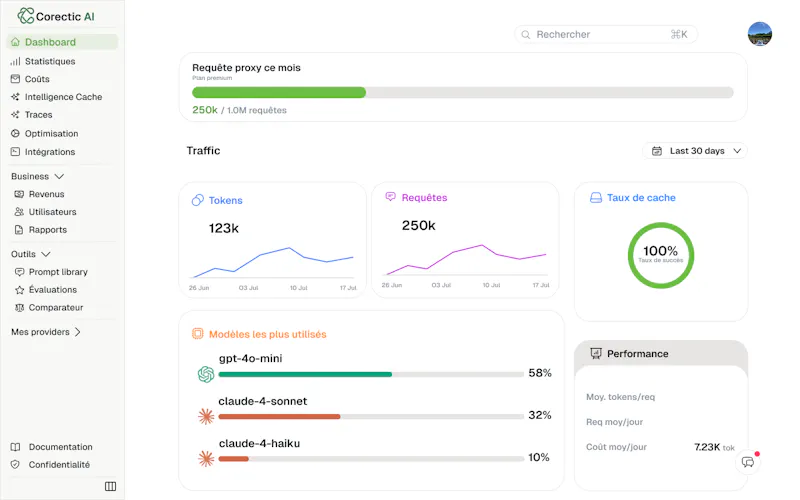The height and width of the screenshot is (500, 800).
Task: Open the Dashboard home icon
Action: (x=15, y=42)
